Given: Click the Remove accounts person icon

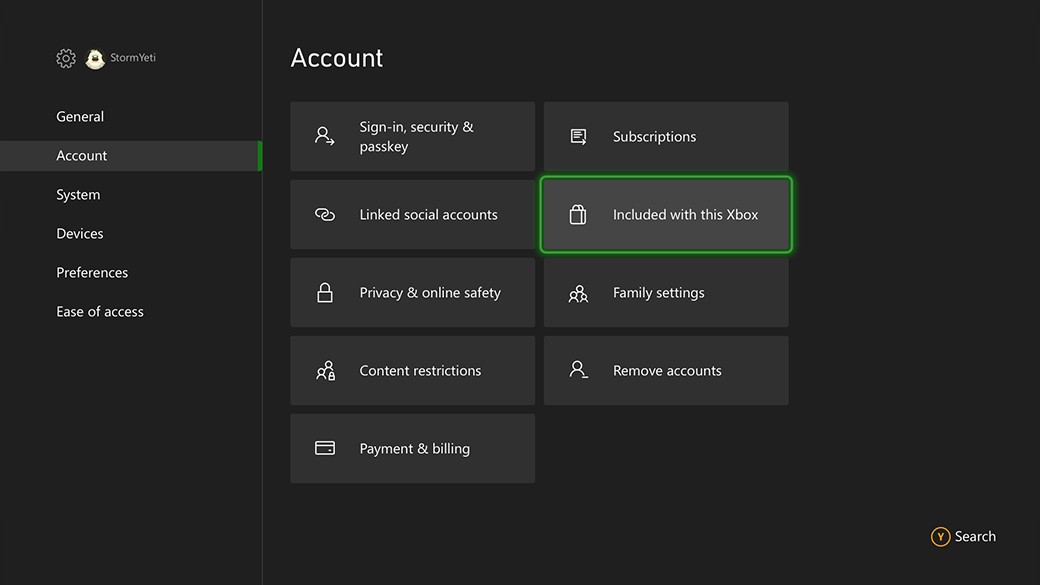Looking at the screenshot, I should [578, 370].
